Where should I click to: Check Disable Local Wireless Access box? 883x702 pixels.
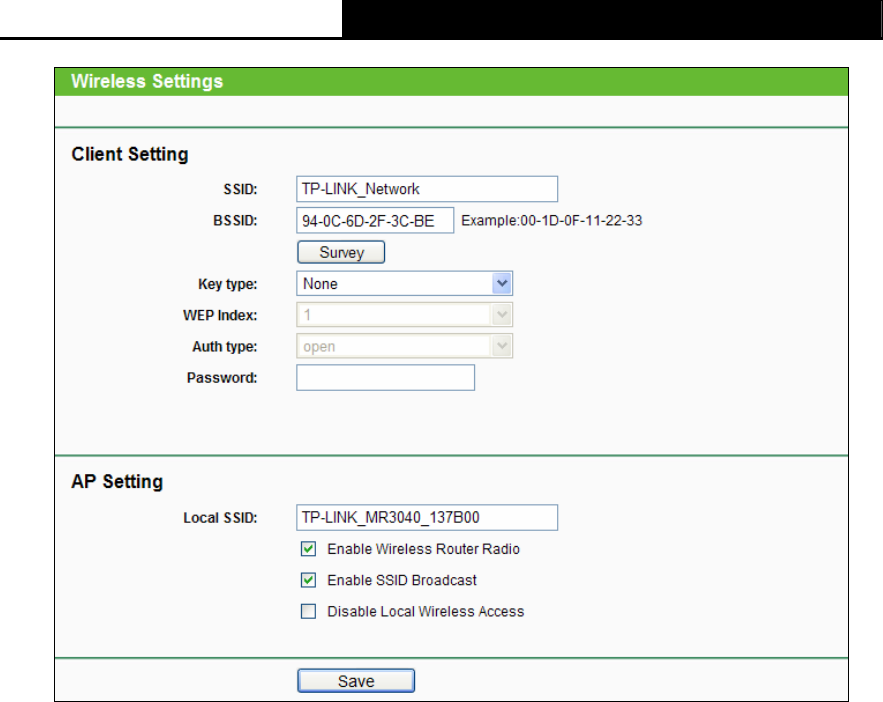(x=309, y=611)
